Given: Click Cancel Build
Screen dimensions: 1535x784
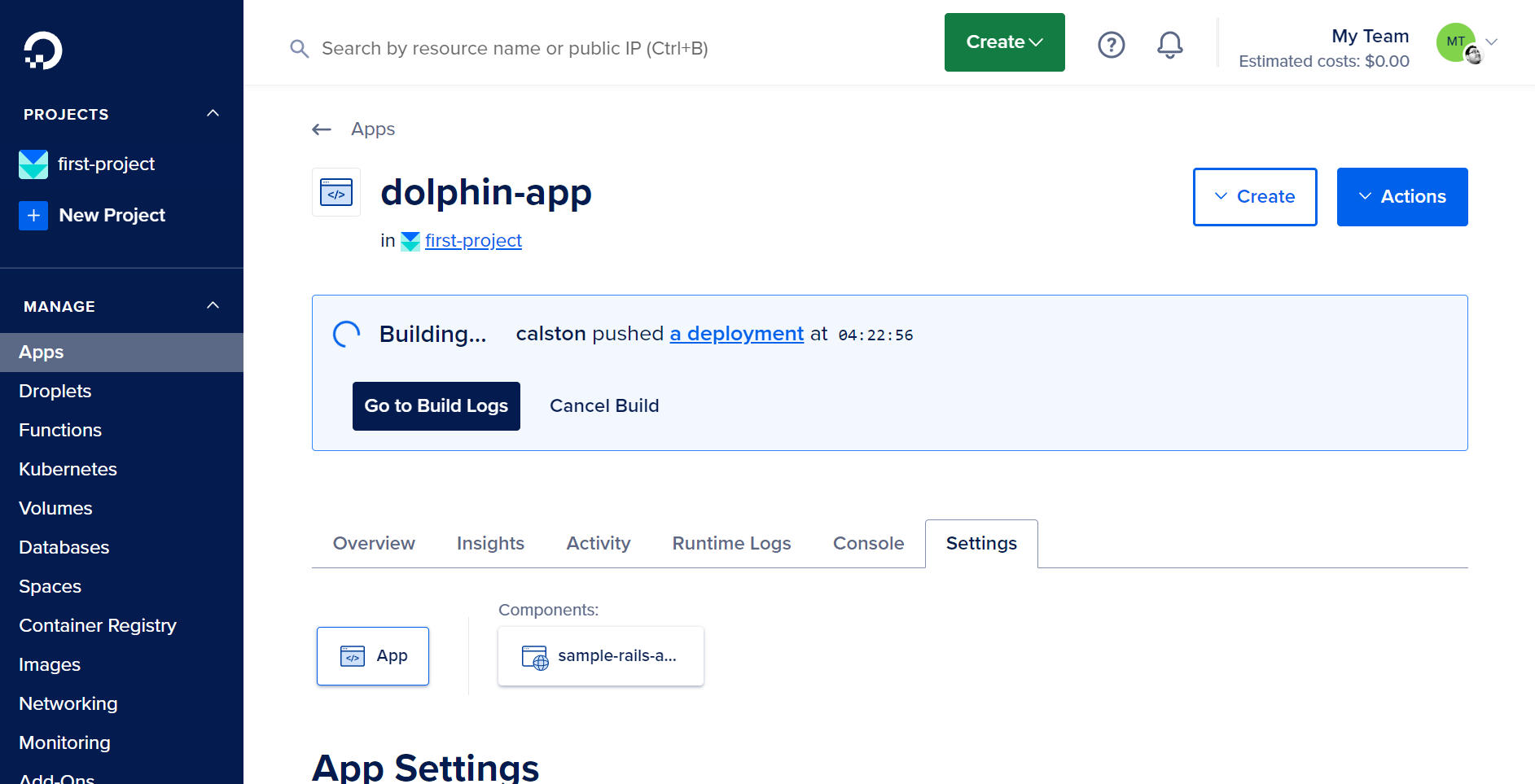Looking at the screenshot, I should pyautogui.click(x=604, y=406).
